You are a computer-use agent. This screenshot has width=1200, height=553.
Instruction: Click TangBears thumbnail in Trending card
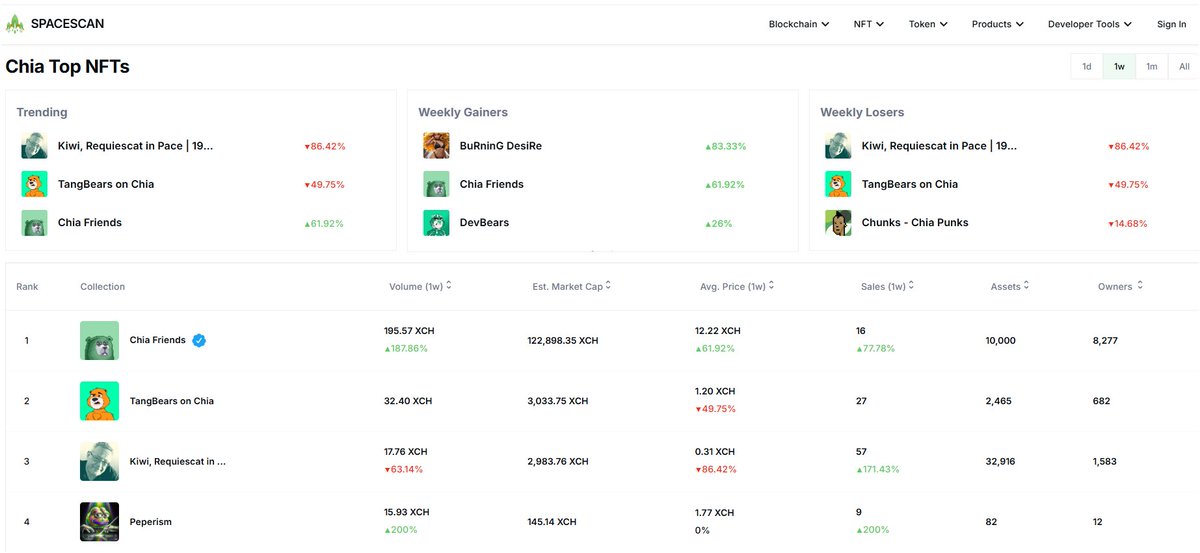pyautogui.click(x=35, y=184)
